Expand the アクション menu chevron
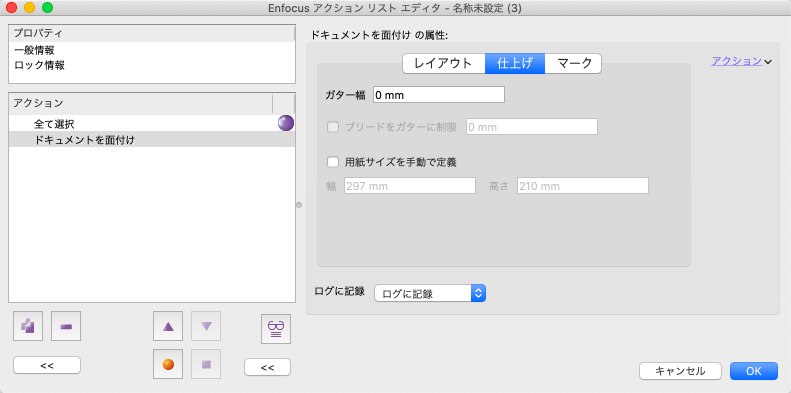The image size is (791, 393). [x=768, y=62]
